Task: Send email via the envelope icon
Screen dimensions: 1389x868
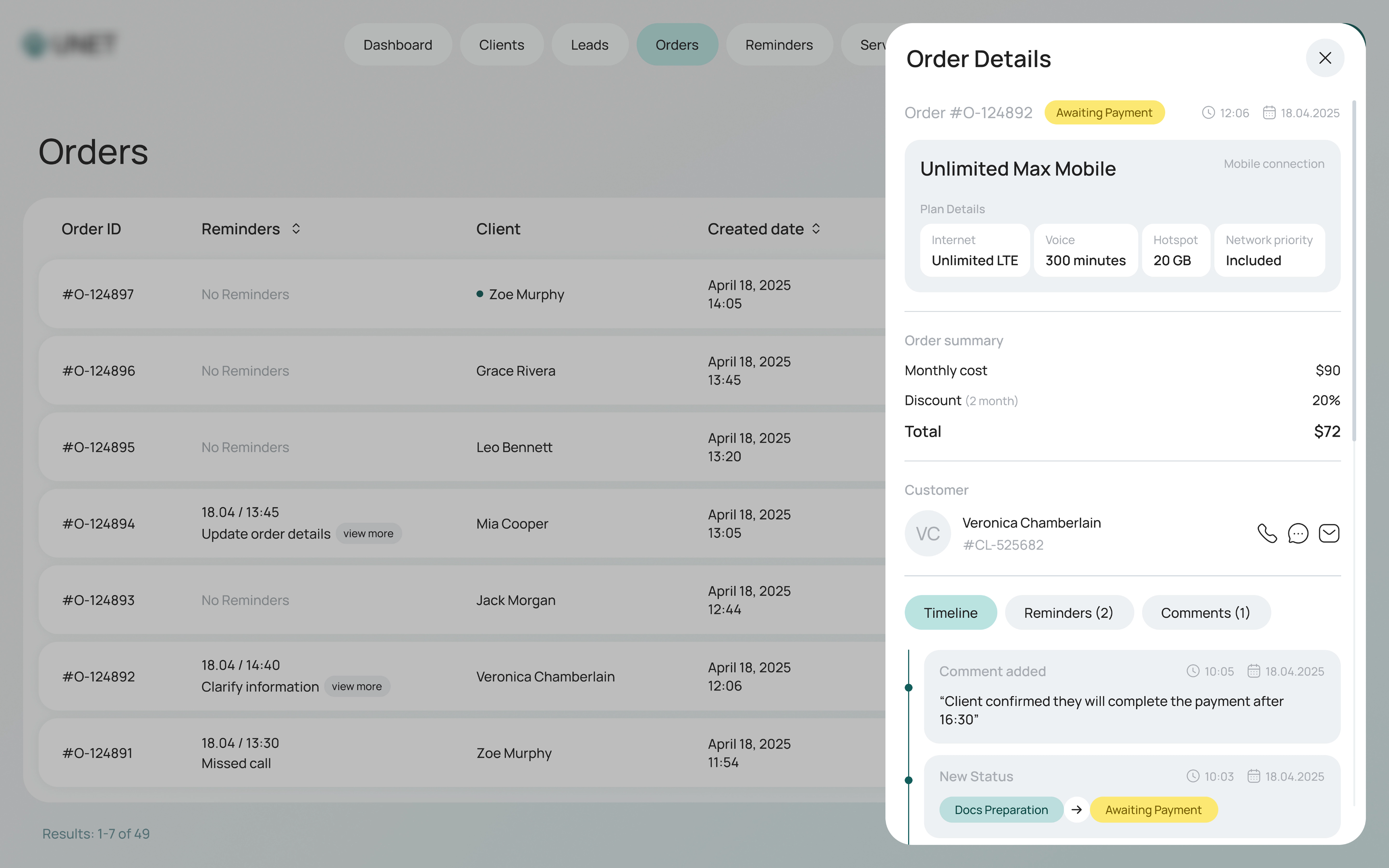Action: 1329,533
